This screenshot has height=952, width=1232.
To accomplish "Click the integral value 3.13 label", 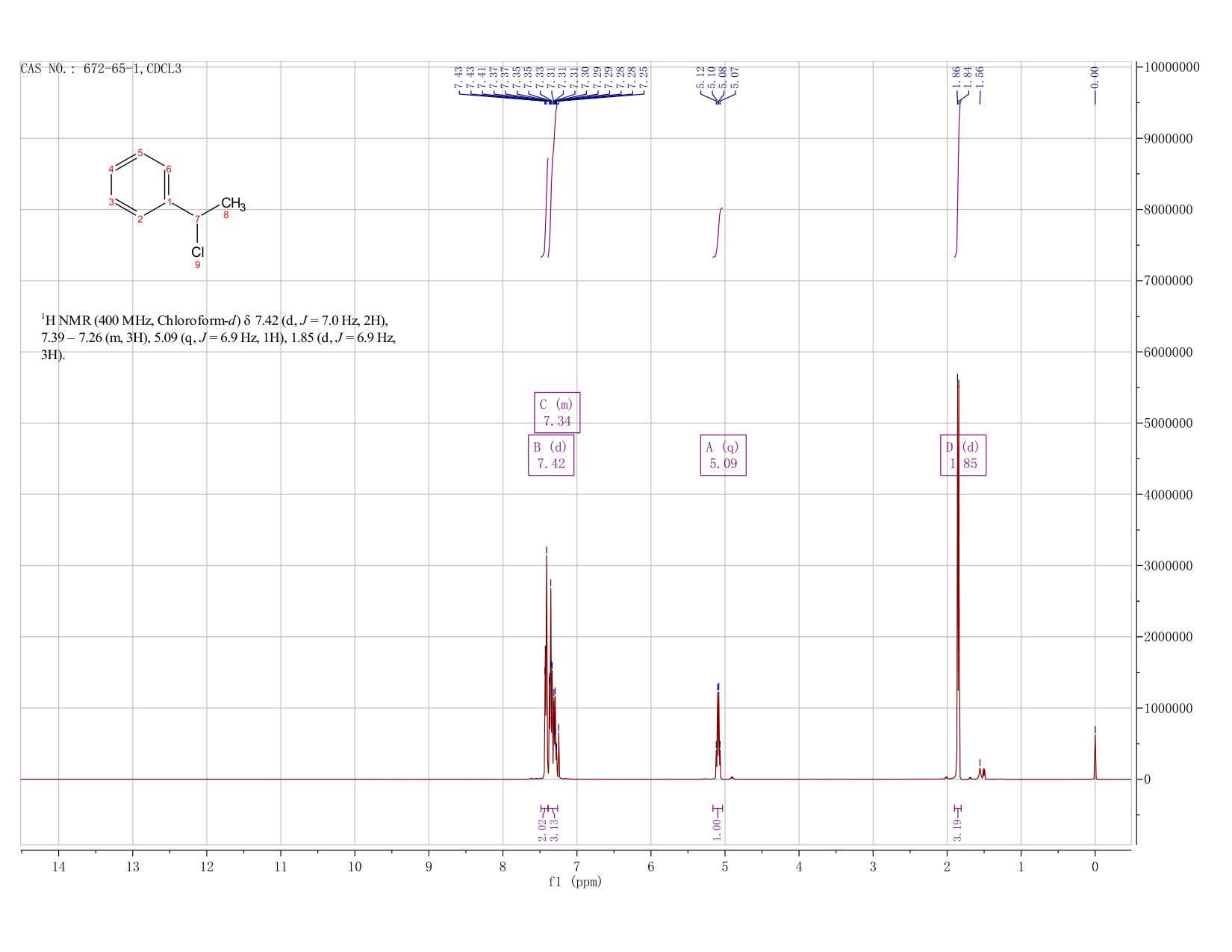I will tap(554, 829).
